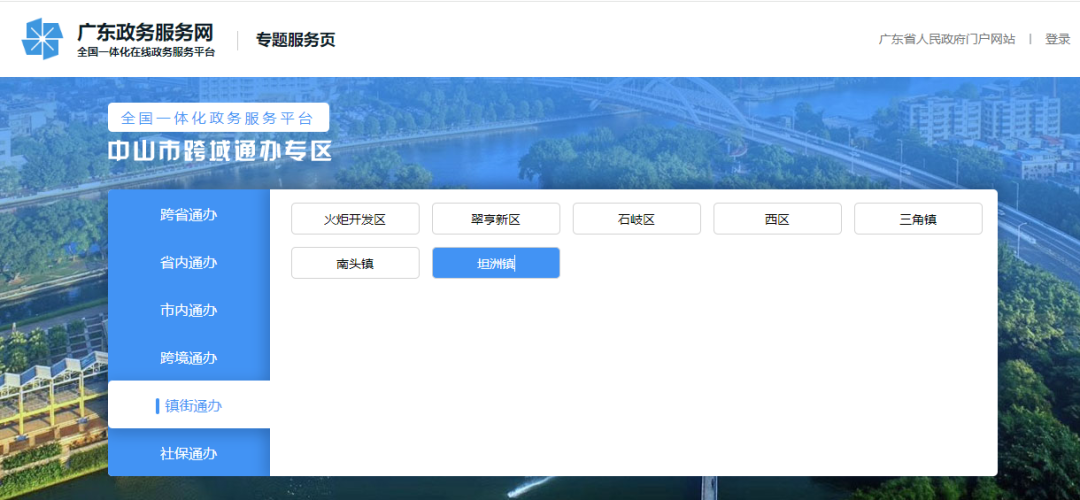Viewport: 1080px width, 500px height.
Task: Click the 全国一体化政务服务平台 badge
Action: pyautogui.click(x=218, y=117)
